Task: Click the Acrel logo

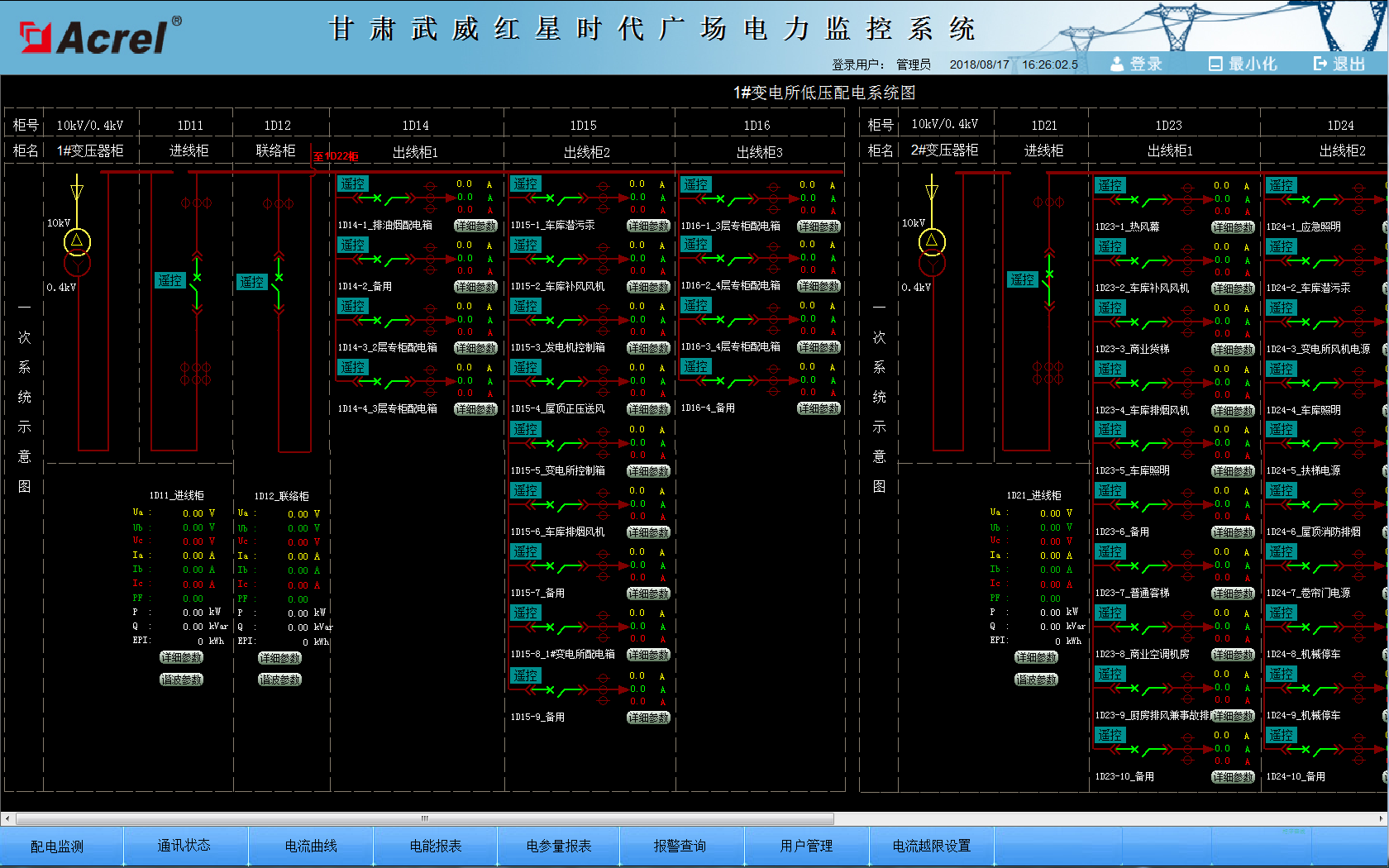Action: click(x=100, y=36)
